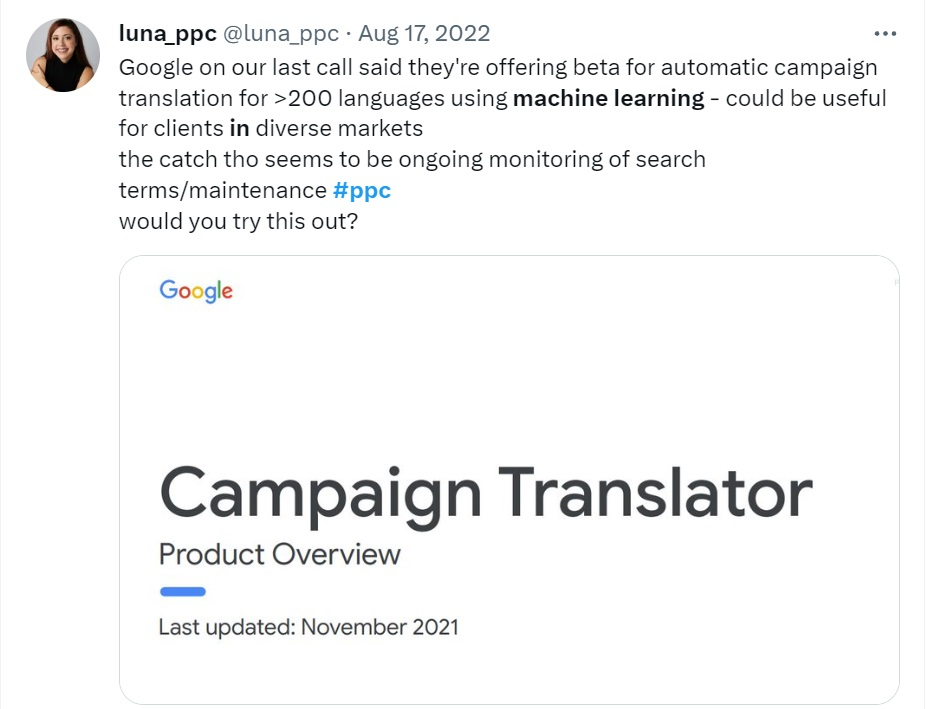Click the 'terms/maintenance' text before hashtag
Viewport: 927px width, 709px height.
pos(223,190)
